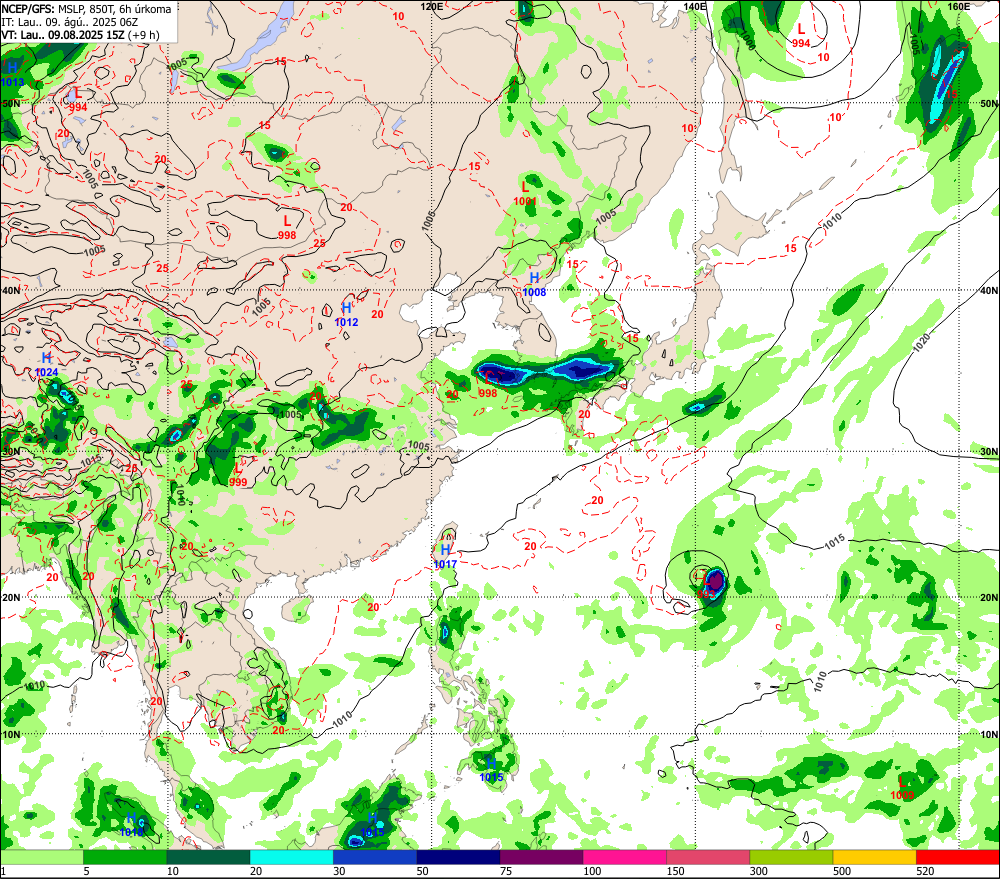1000x879 pixels.
Task: Click the legend number '75'
Action: click(x=506, y=871)
